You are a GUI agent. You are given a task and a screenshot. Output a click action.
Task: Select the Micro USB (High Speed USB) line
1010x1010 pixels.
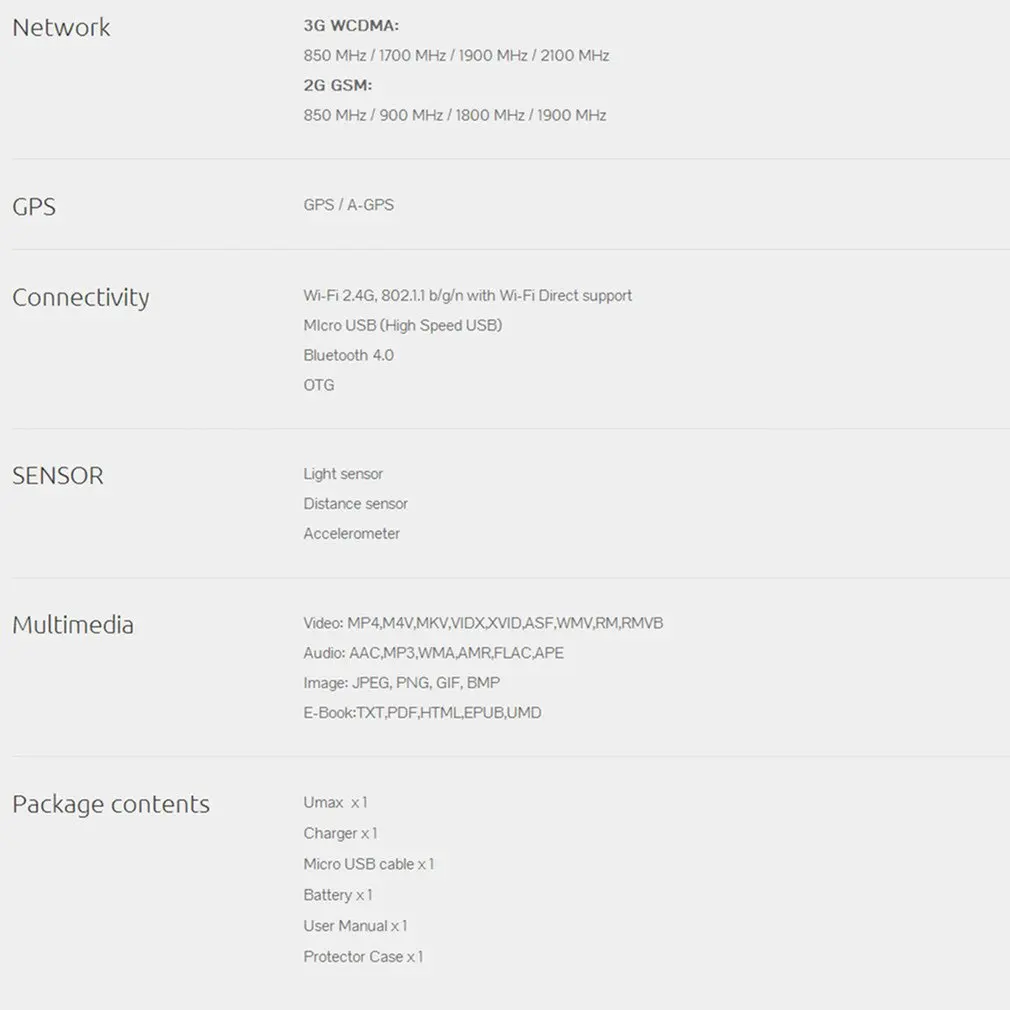click(403, 325)
